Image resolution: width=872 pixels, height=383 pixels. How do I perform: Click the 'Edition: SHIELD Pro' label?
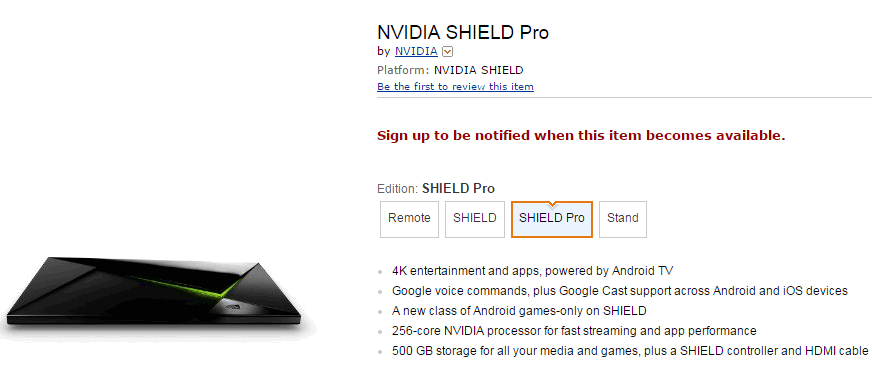435,188
